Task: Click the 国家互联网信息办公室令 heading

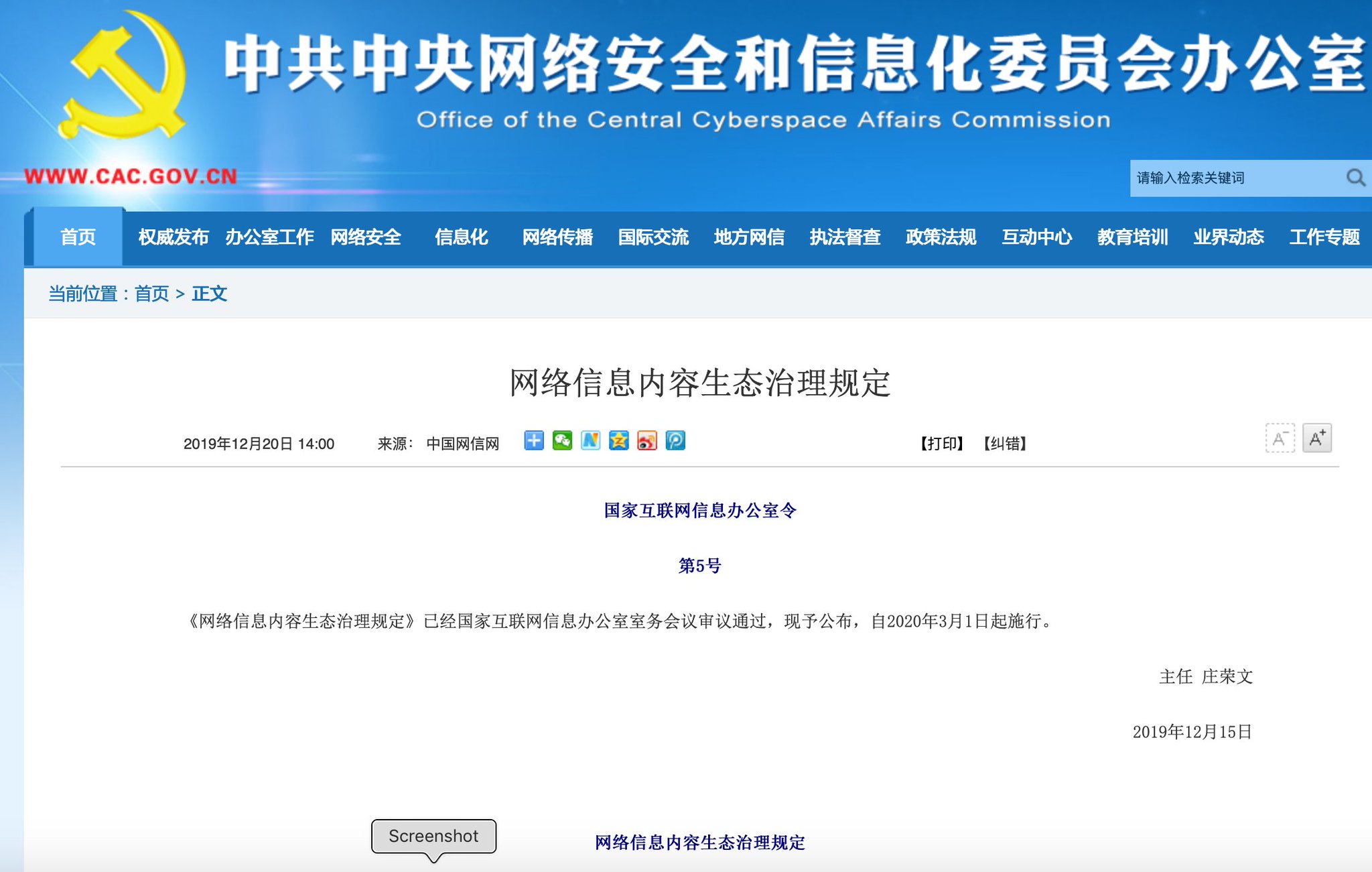Action: pos(699,511)
